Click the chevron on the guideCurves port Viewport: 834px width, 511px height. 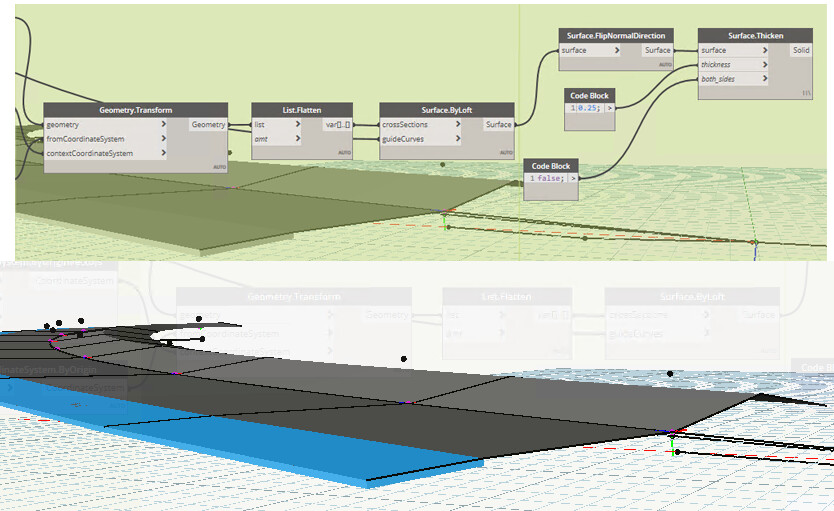point(458,138)
